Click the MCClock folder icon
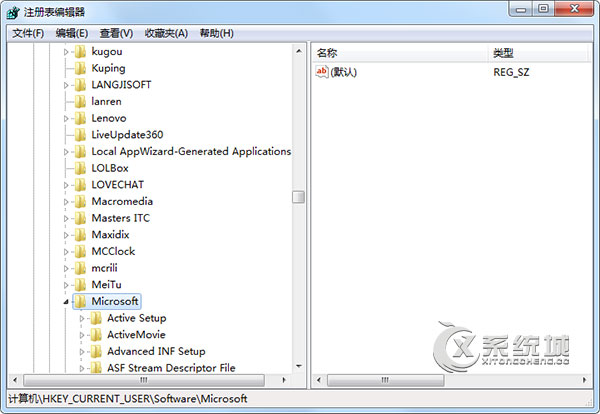 (x=80, y=251)
